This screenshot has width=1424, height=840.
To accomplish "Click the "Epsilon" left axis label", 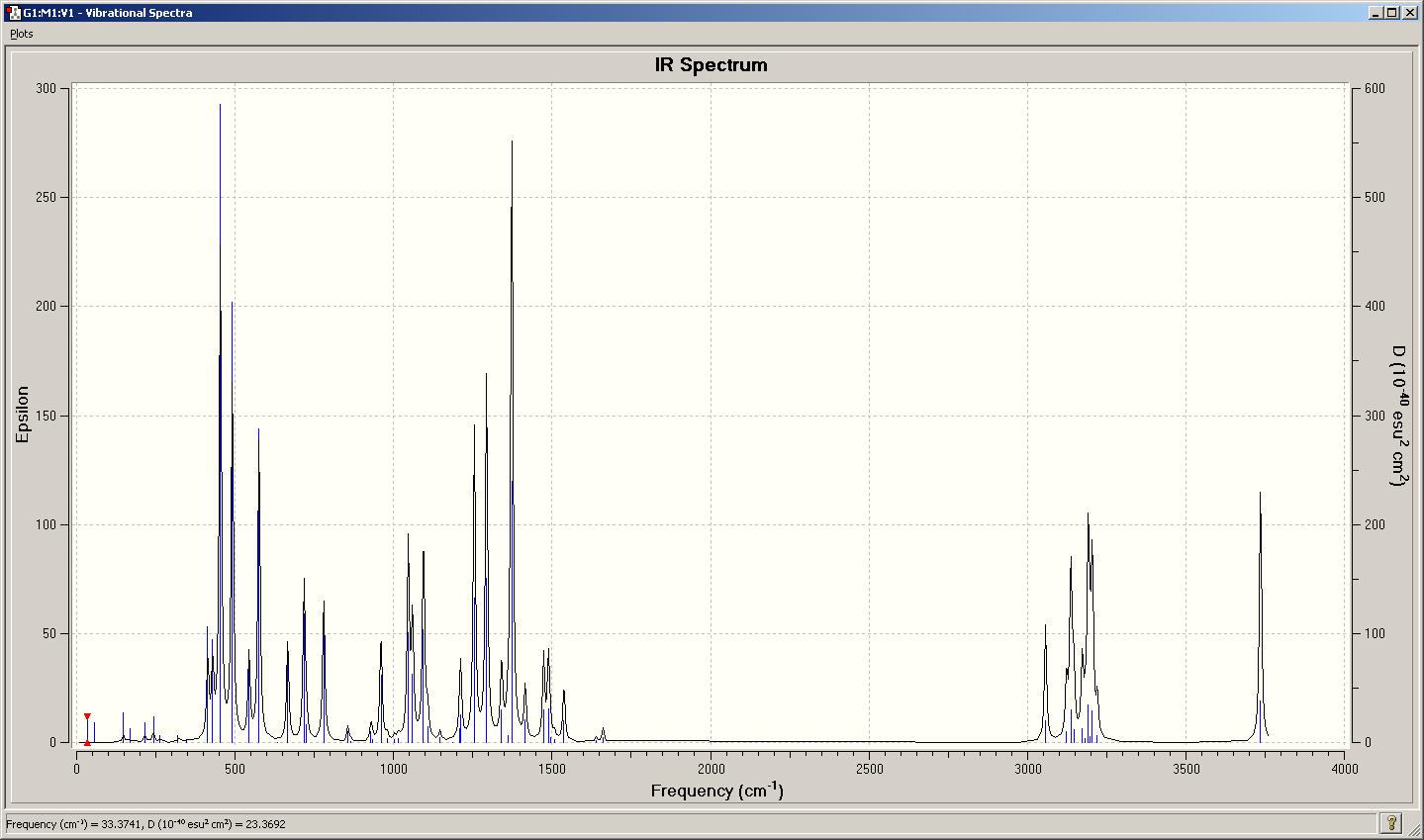I will 22,415.
